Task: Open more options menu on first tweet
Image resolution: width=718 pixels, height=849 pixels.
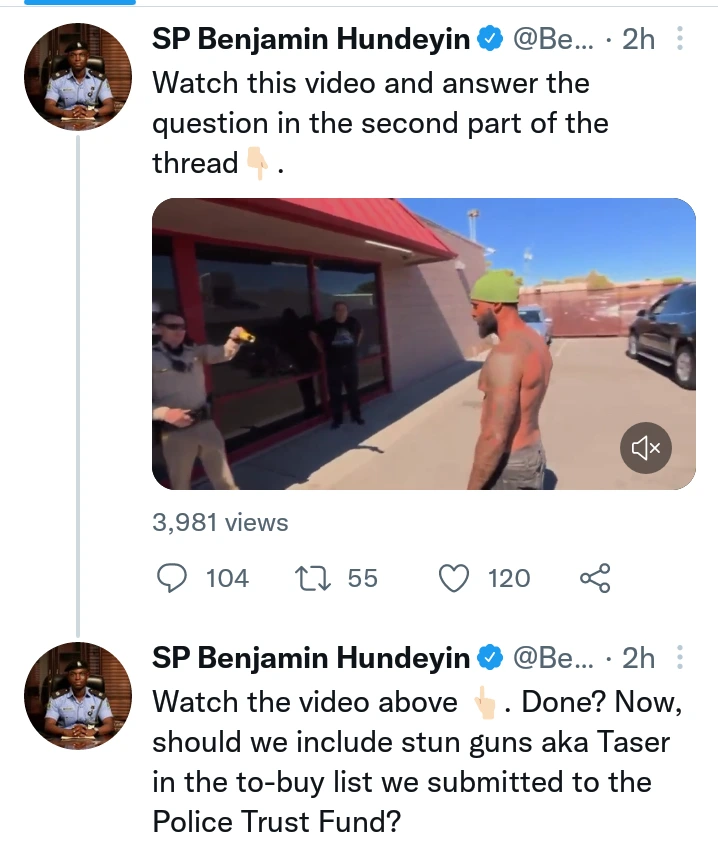Action: tap(680, 39)
